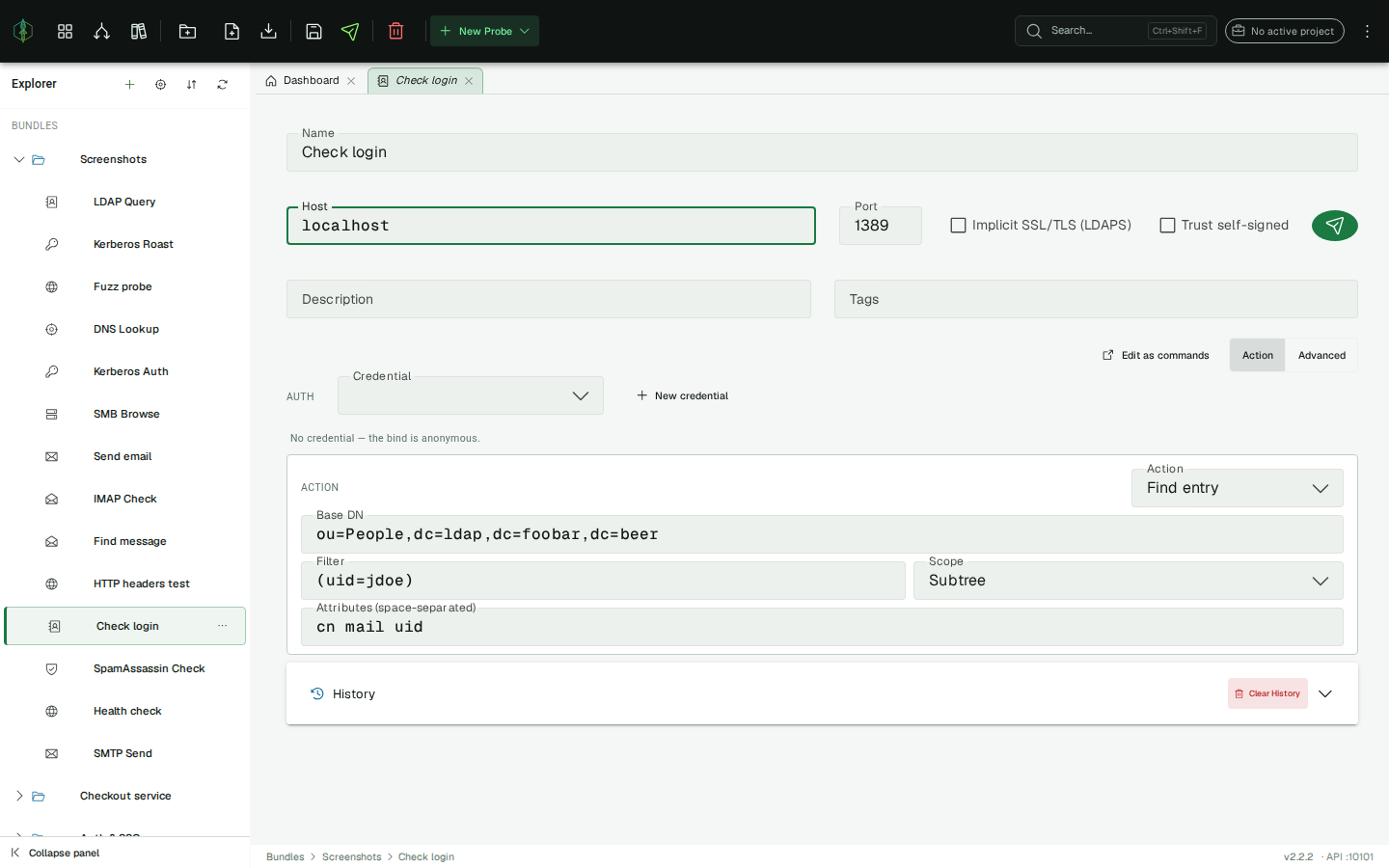This screenshot has height=868, width=1389.
Task: Click the Base DN input field
Action: click(822, 534)
